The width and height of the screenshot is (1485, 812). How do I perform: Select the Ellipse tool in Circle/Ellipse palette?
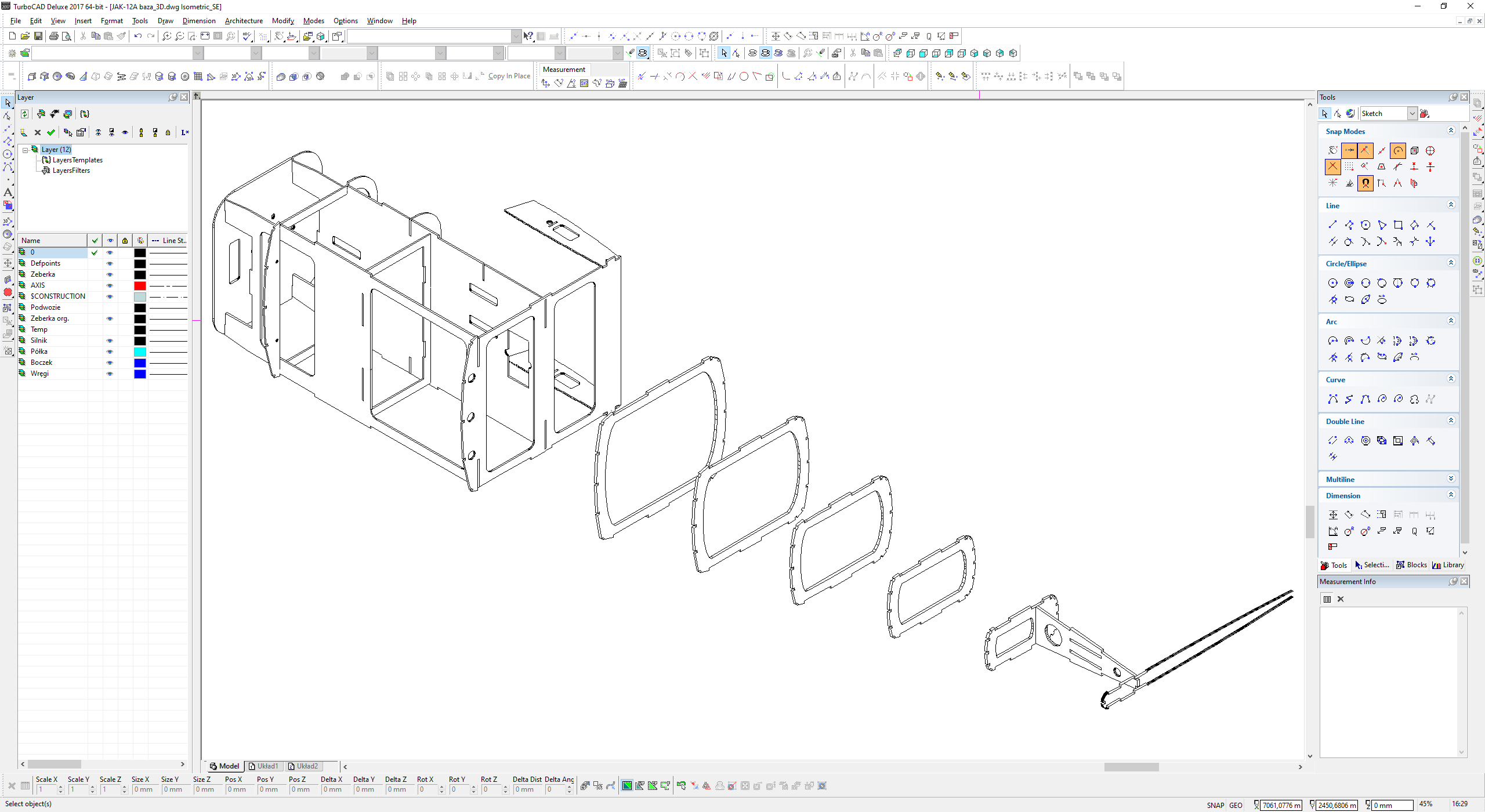(1349, 300)
